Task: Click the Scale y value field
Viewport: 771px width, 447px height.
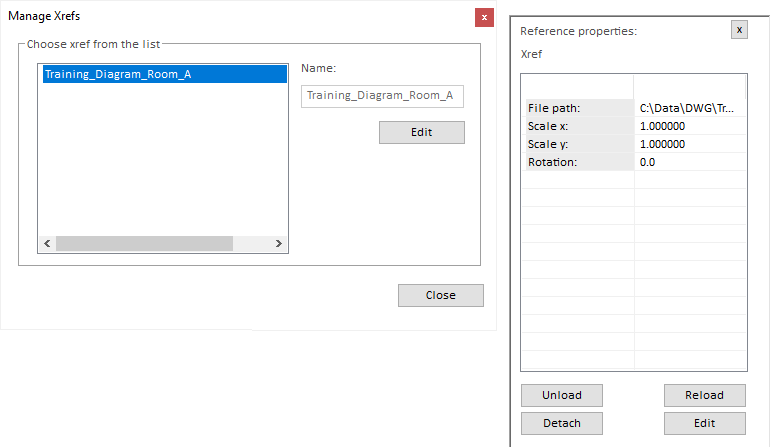Action: [x=690, y=144]
